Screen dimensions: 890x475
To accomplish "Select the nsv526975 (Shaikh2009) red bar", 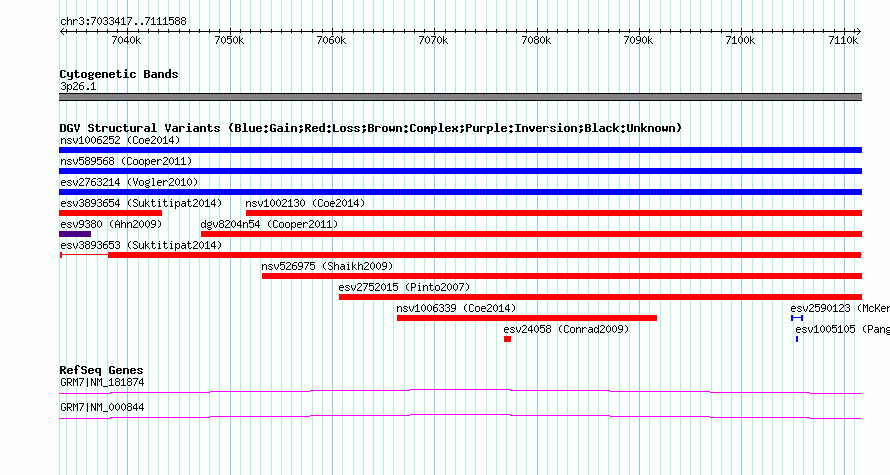I will pyautogui.click(x=562, y=276).
